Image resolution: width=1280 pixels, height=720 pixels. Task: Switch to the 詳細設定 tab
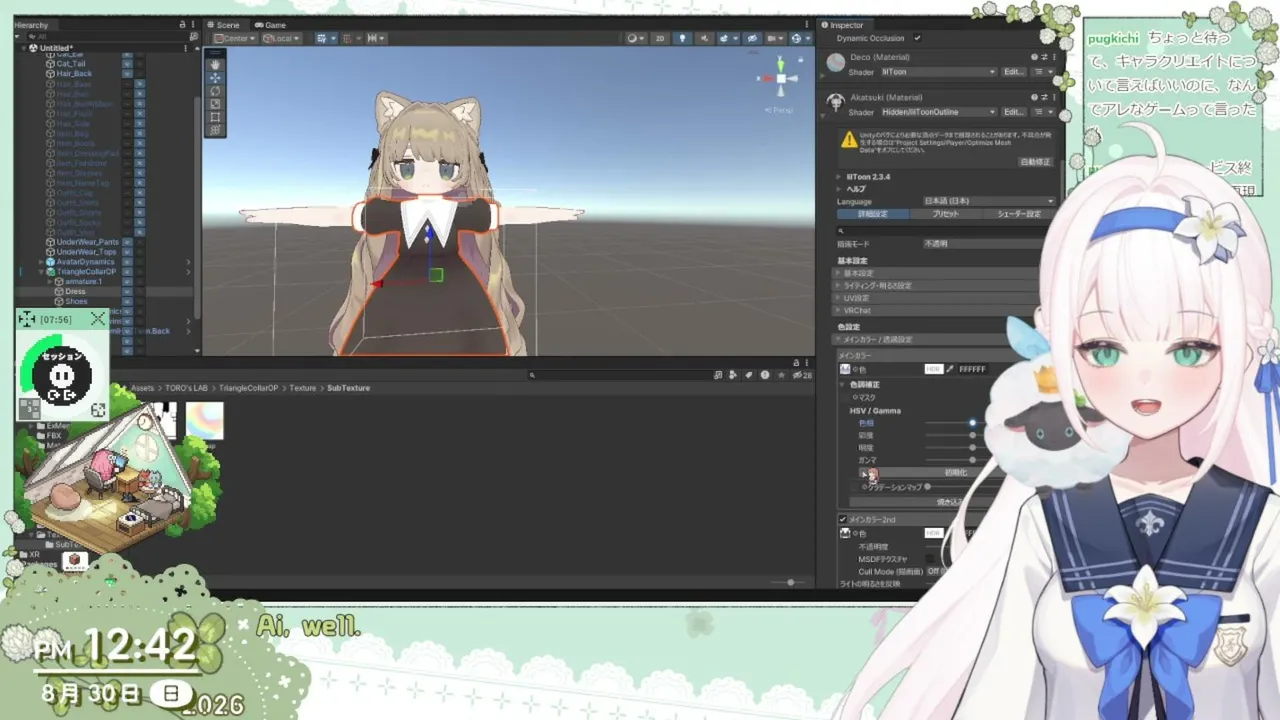pos(873,214)
